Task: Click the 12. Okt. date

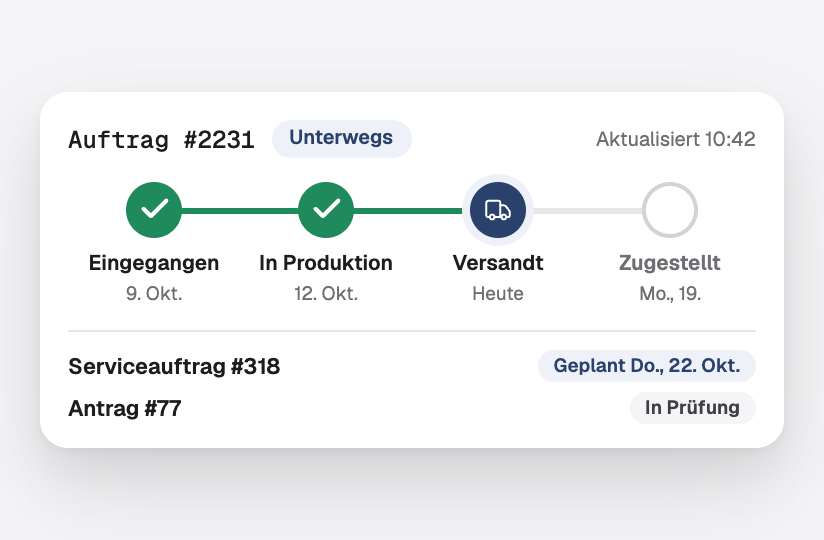Action: click(x=326, y=294)
